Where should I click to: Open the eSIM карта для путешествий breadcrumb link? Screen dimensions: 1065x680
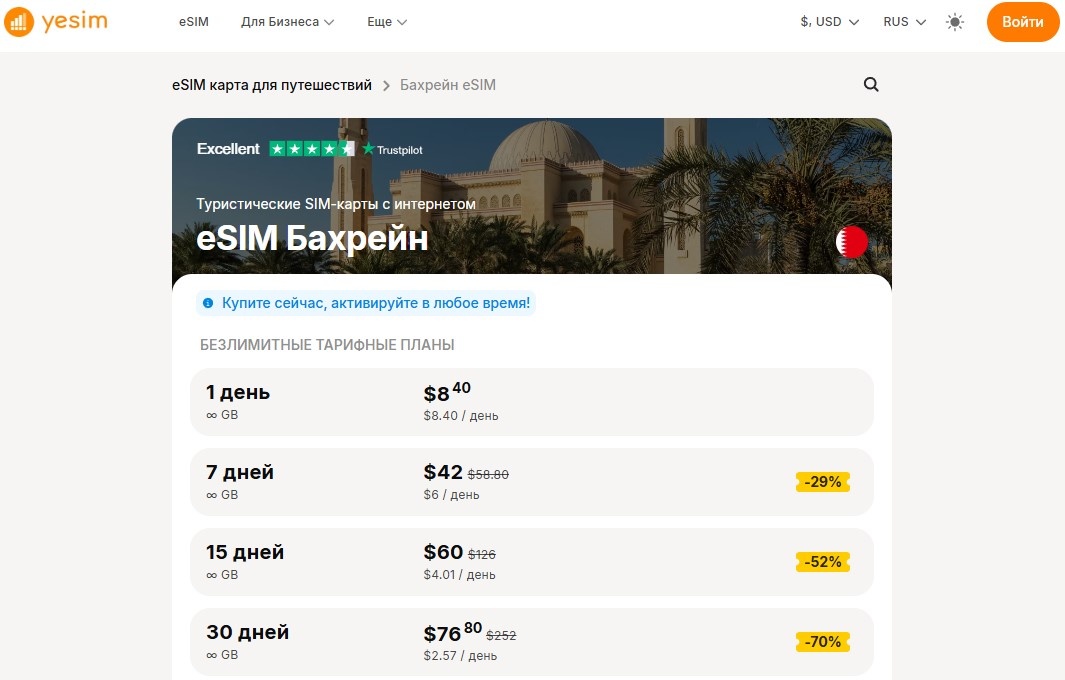pos(273,85)
